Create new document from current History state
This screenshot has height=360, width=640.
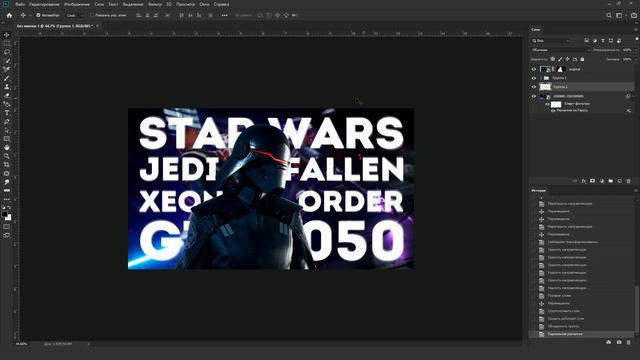pos(609,342)
